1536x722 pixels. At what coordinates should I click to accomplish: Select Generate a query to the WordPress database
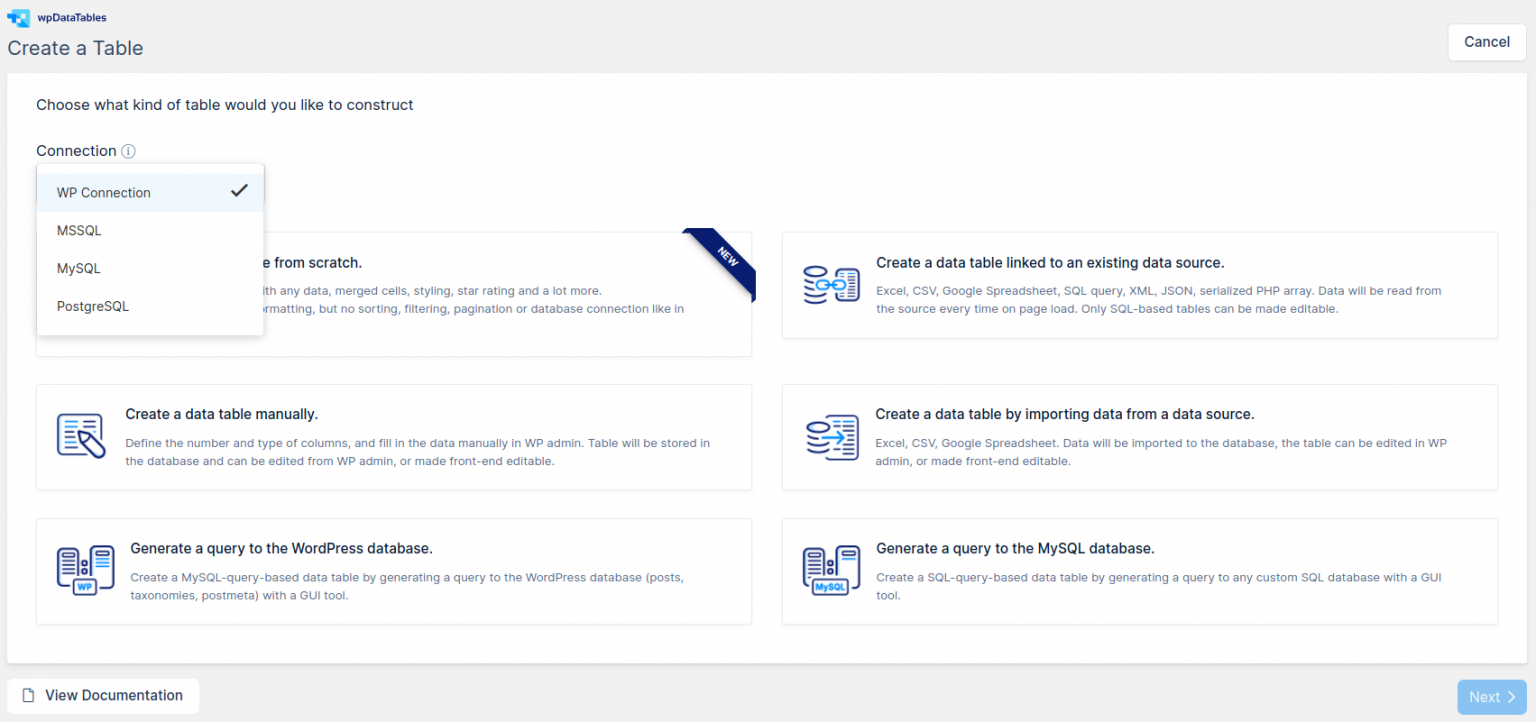(394, 571)
